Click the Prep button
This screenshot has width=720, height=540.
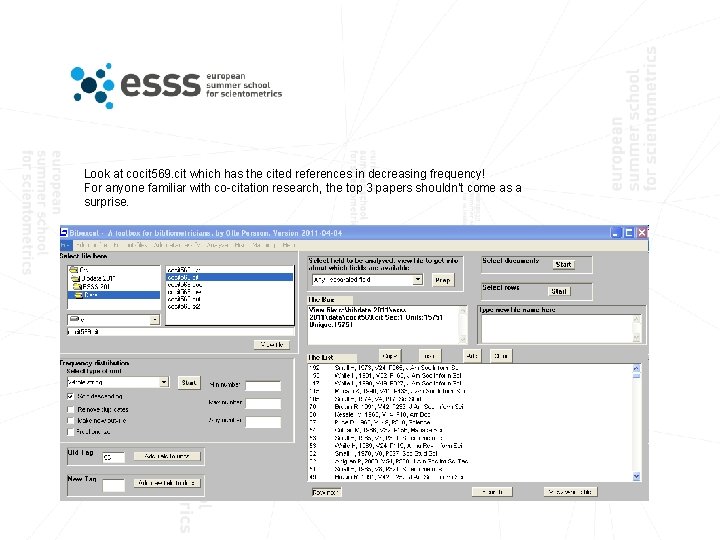(x=443, y=280)
